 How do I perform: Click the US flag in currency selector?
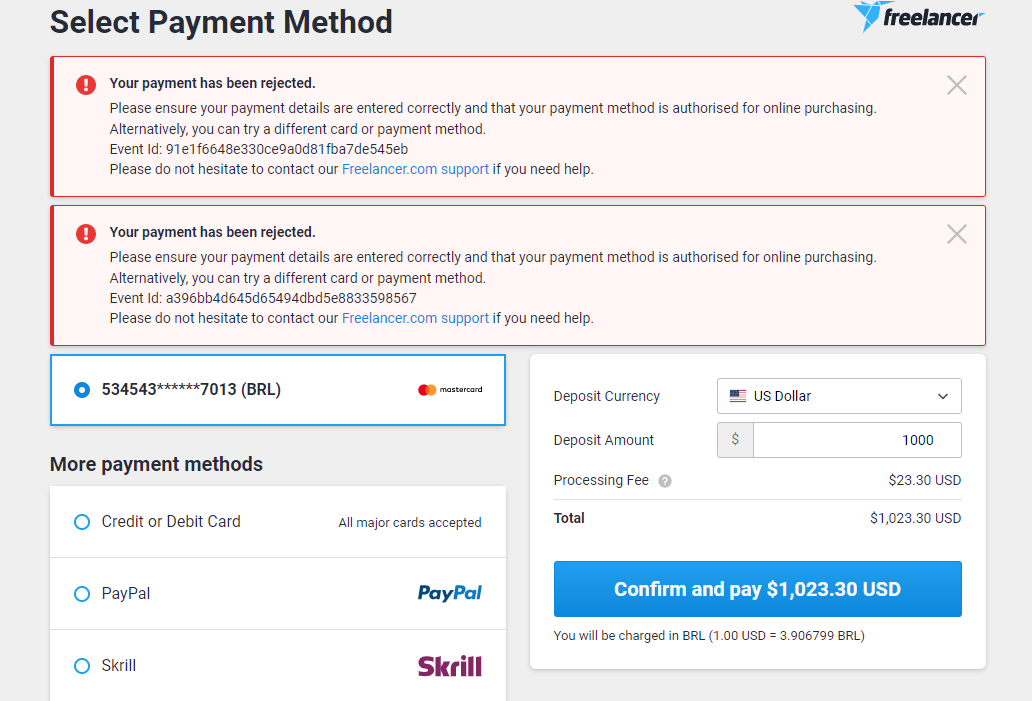point(738,396)
